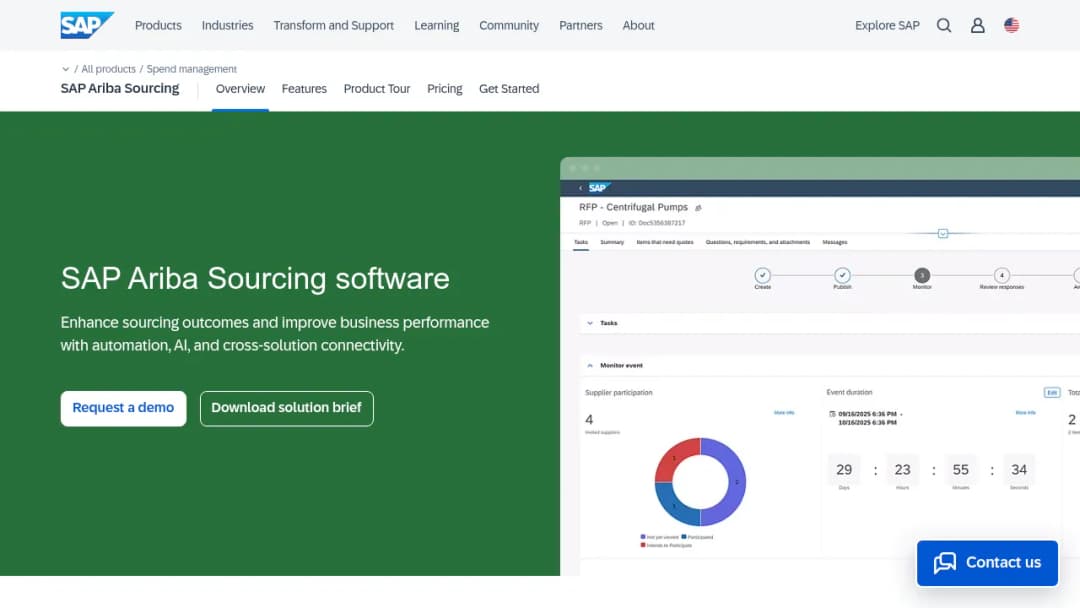Collapse the Monitor event section chevron

point(590,366)
